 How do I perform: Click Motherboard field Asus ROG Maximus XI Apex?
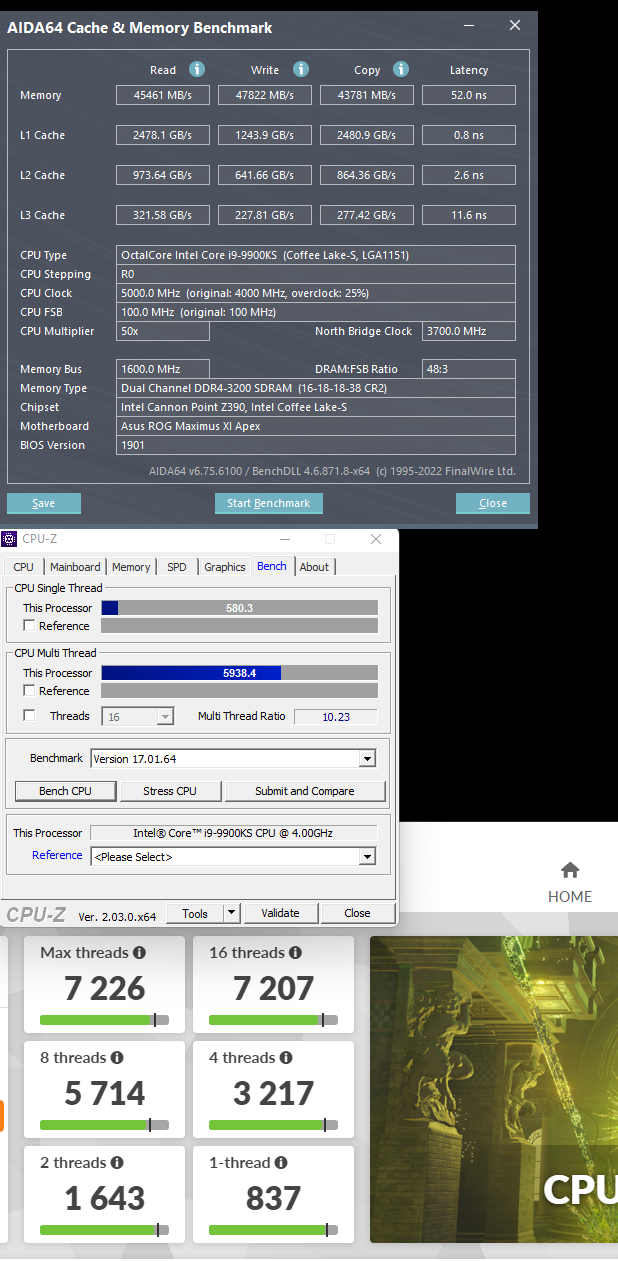[316, 426]
